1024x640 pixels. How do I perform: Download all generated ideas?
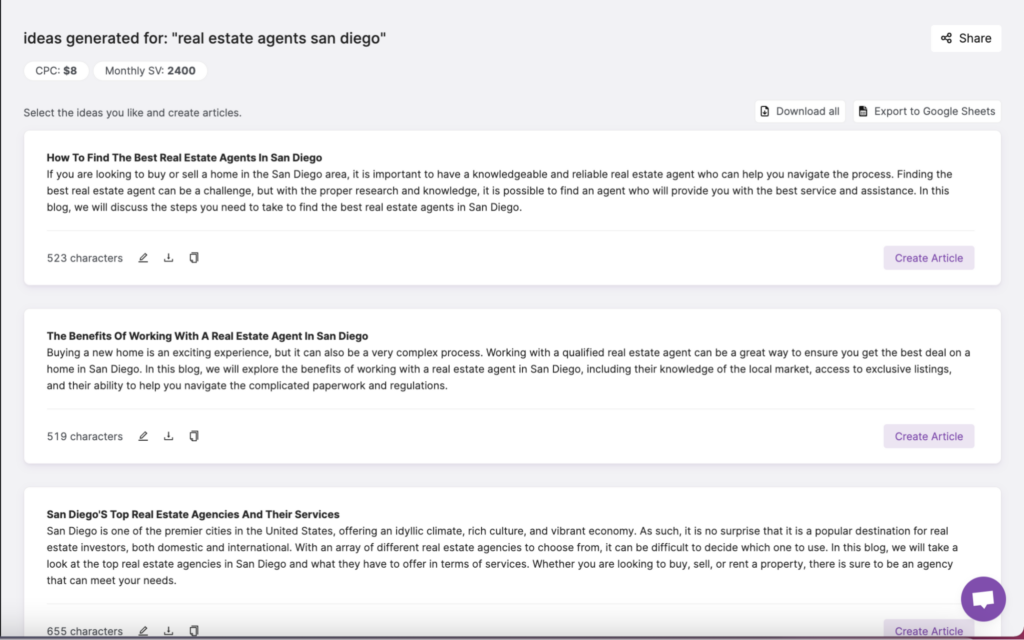pyautogui.click(x=799, y=111)
